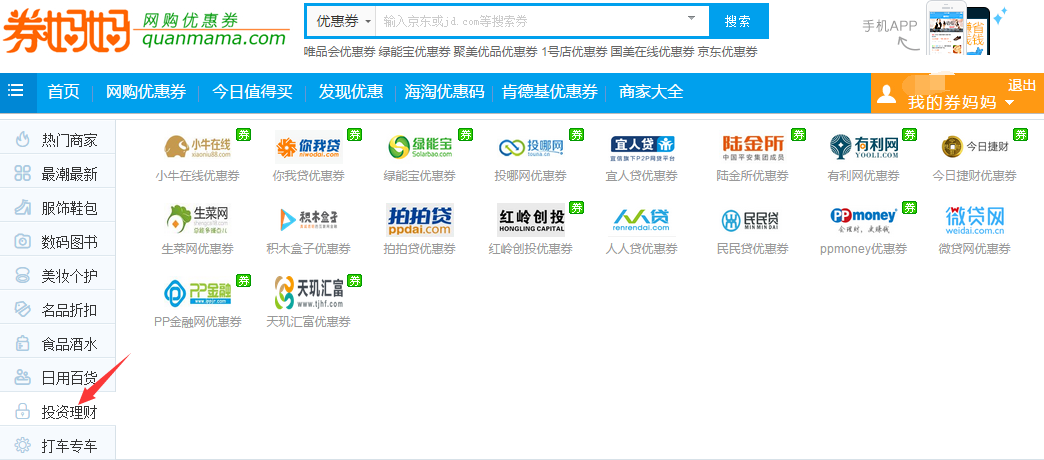
Task: Open the 绿能宝 Solarbao logo
Action: click(x=420, y=146)
